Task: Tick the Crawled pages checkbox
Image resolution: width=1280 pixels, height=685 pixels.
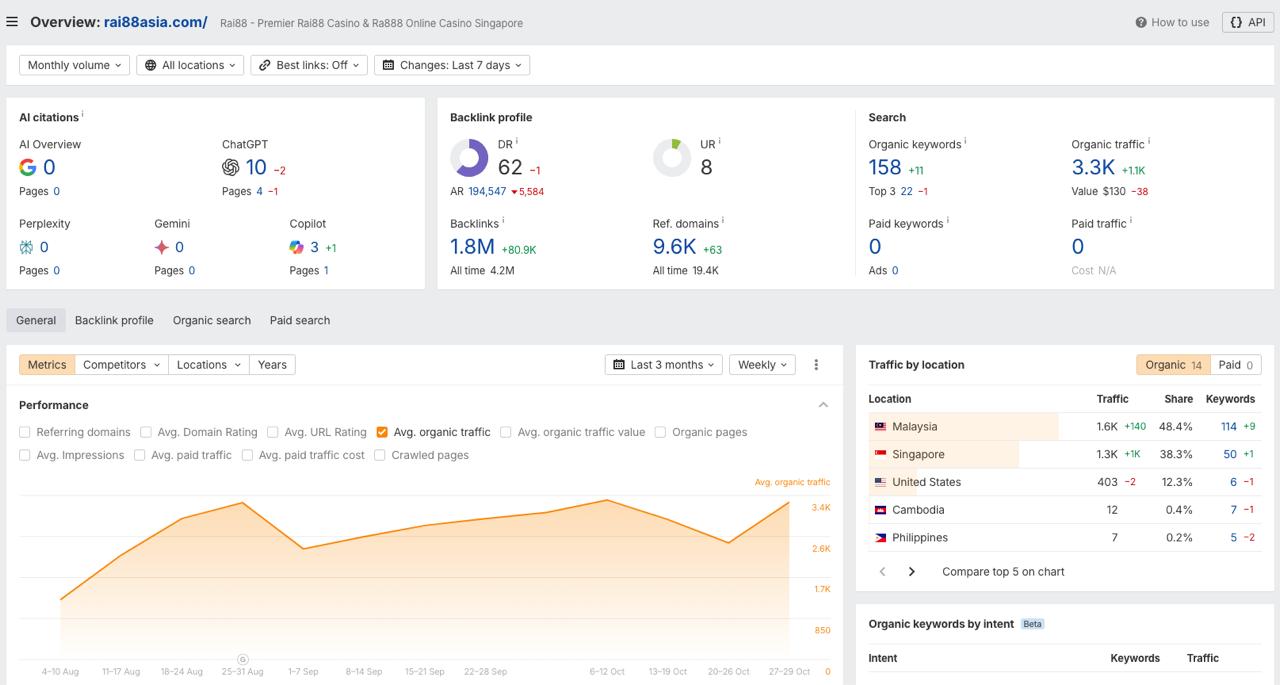Action: coord(380,455)
